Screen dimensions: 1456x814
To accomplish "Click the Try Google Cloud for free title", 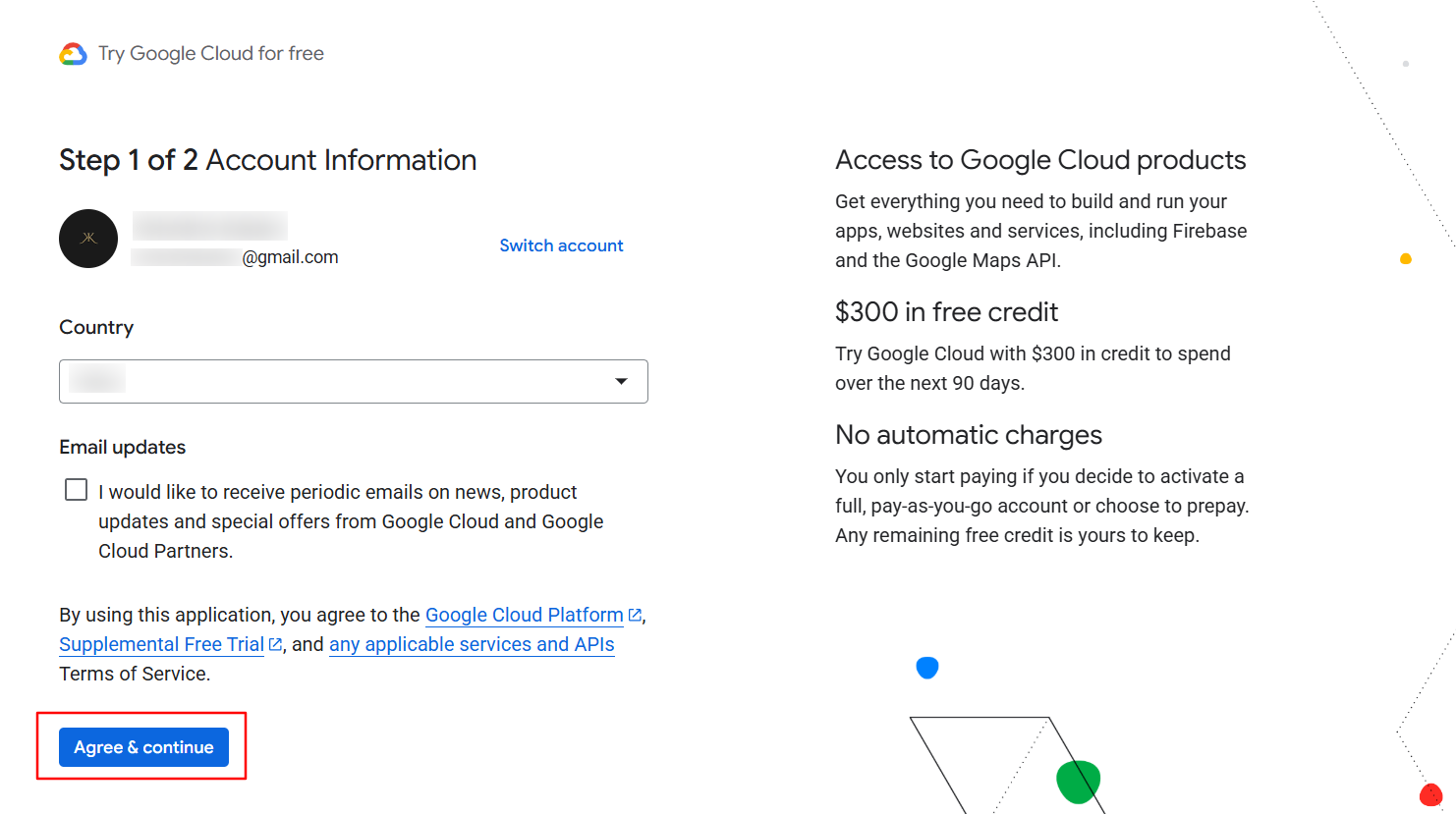I will 211,54.
